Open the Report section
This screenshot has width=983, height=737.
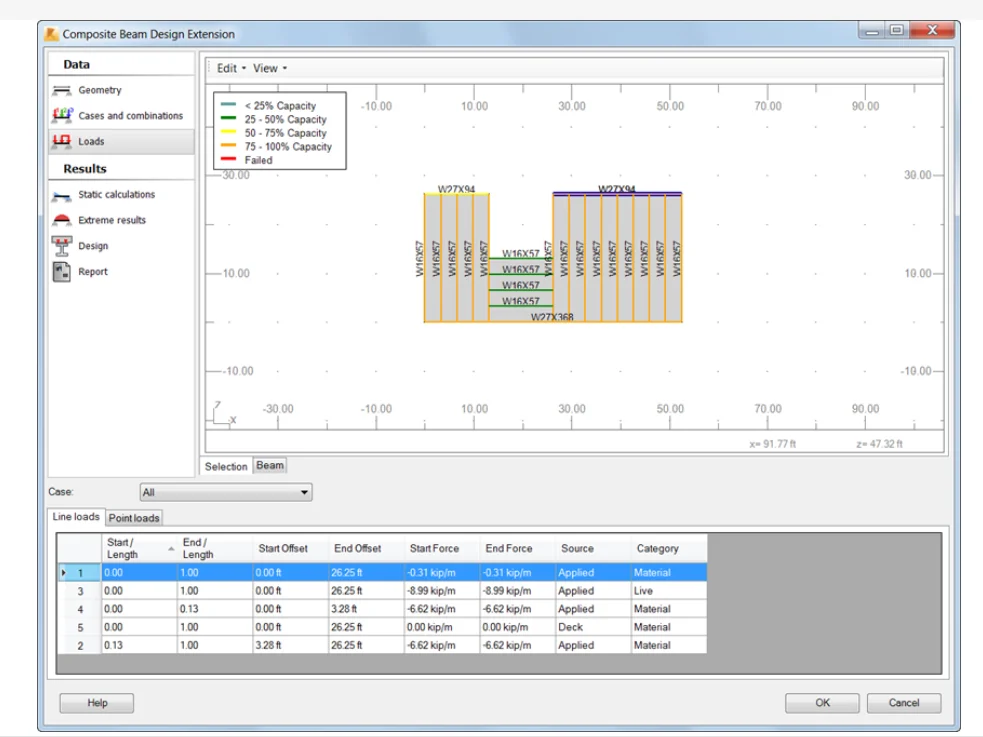93,272
